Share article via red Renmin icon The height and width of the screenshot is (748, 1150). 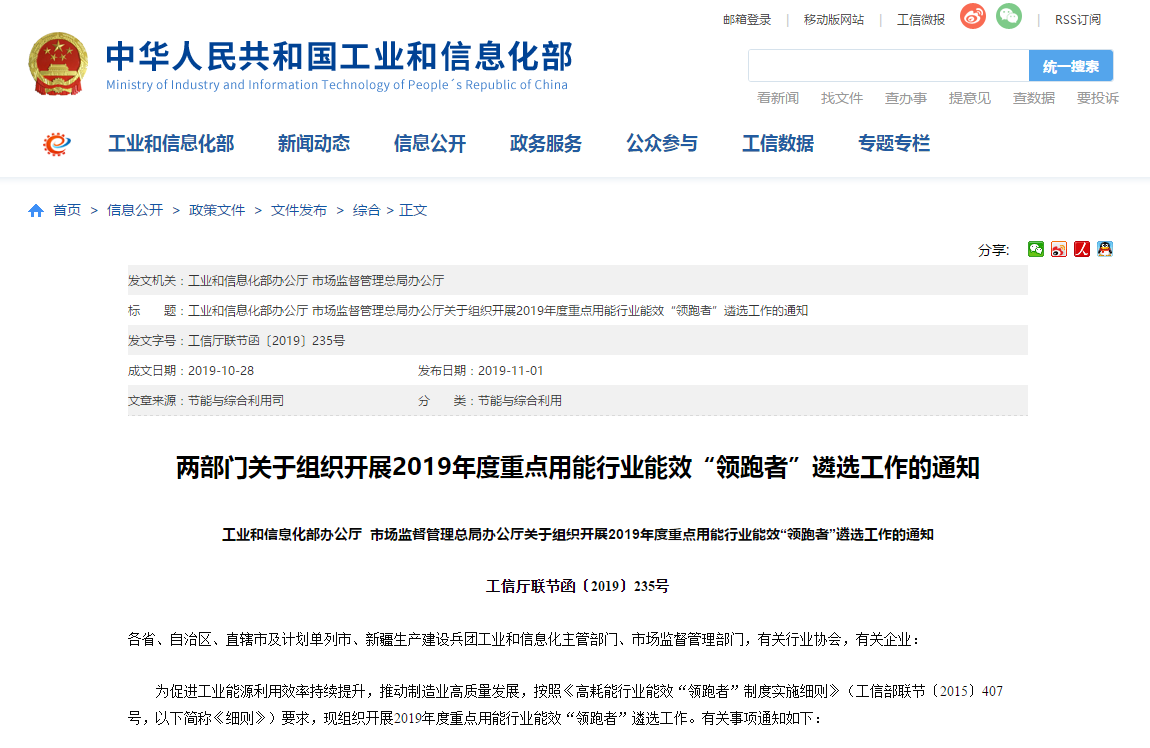click(1082, 249)
